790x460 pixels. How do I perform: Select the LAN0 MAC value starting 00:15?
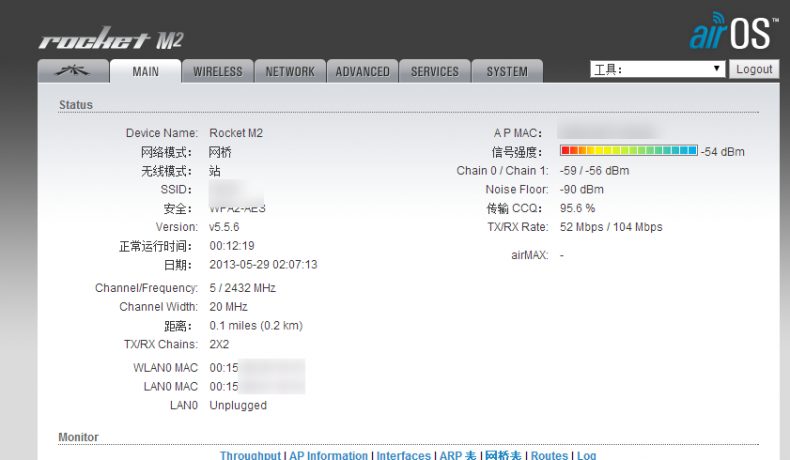coord(257,386)
